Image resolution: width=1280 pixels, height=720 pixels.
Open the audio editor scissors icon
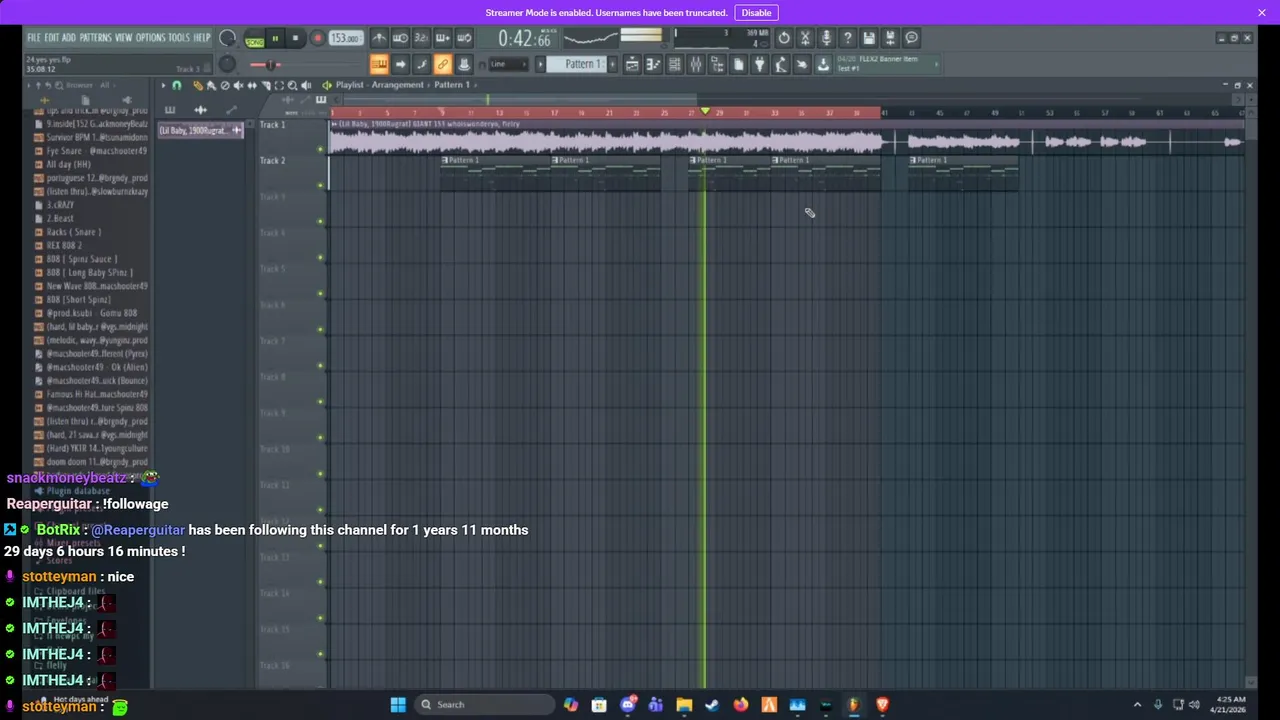click(805, 38)
